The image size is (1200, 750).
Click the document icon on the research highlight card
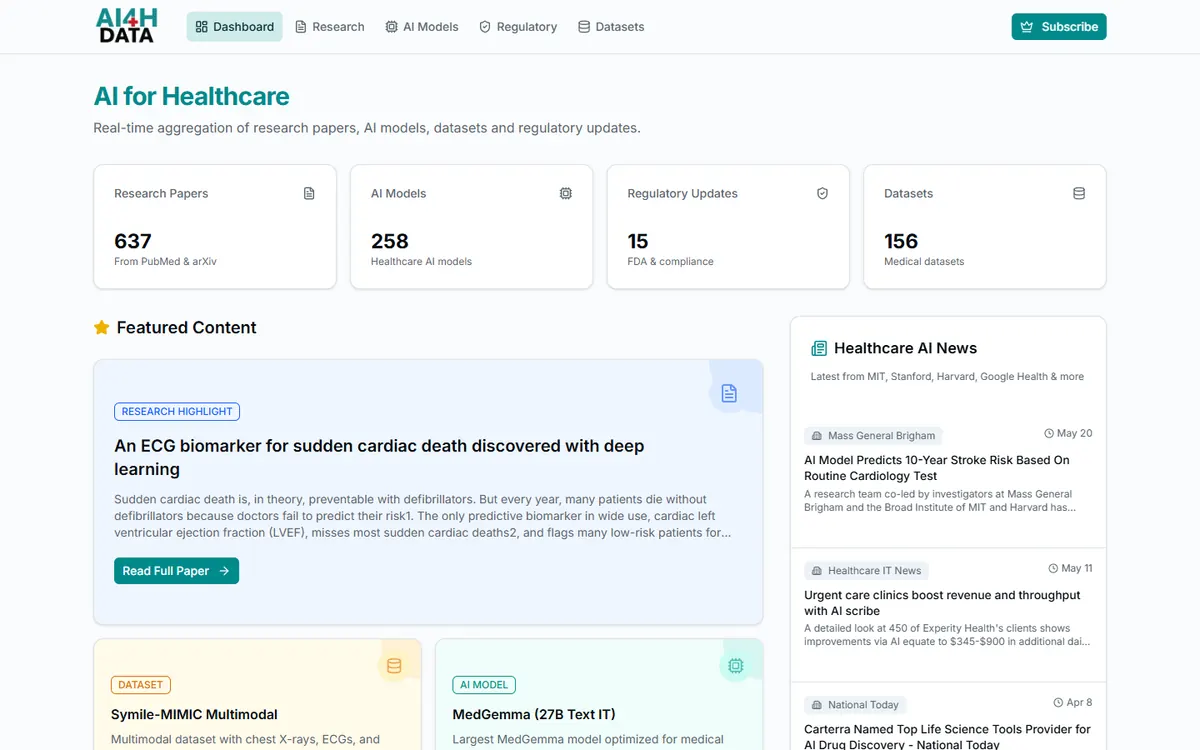click(x=729, y=393)
